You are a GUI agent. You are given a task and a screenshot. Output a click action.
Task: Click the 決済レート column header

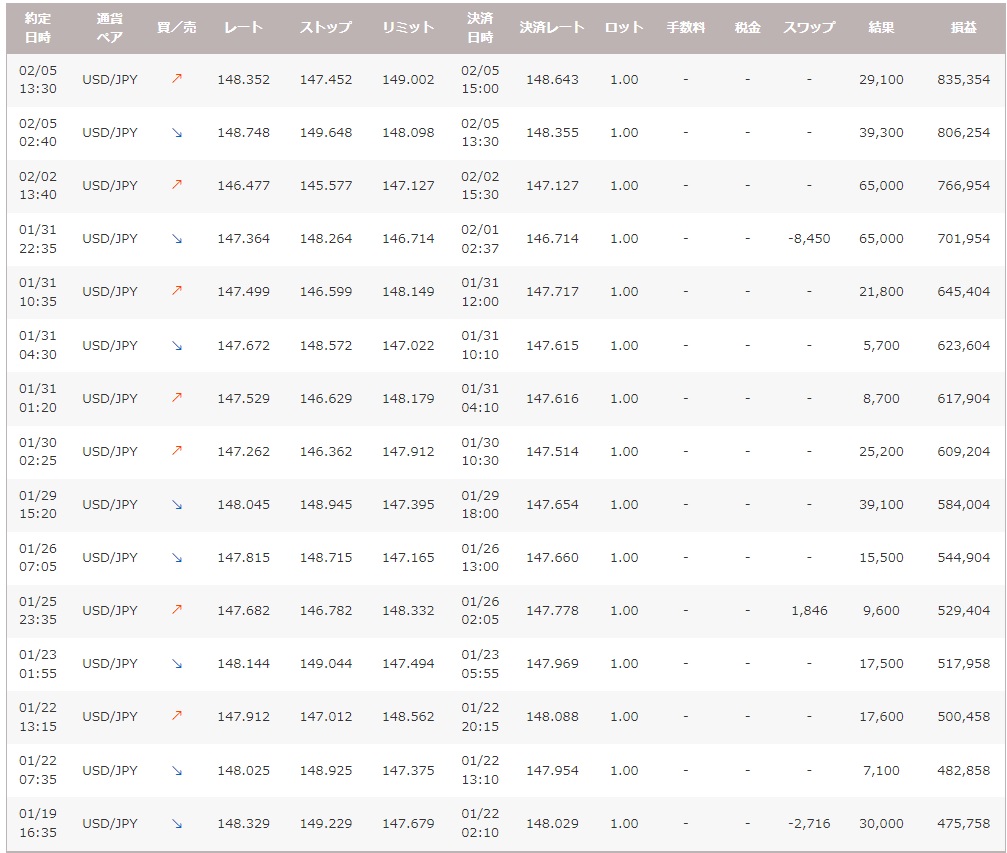(552, 27)
